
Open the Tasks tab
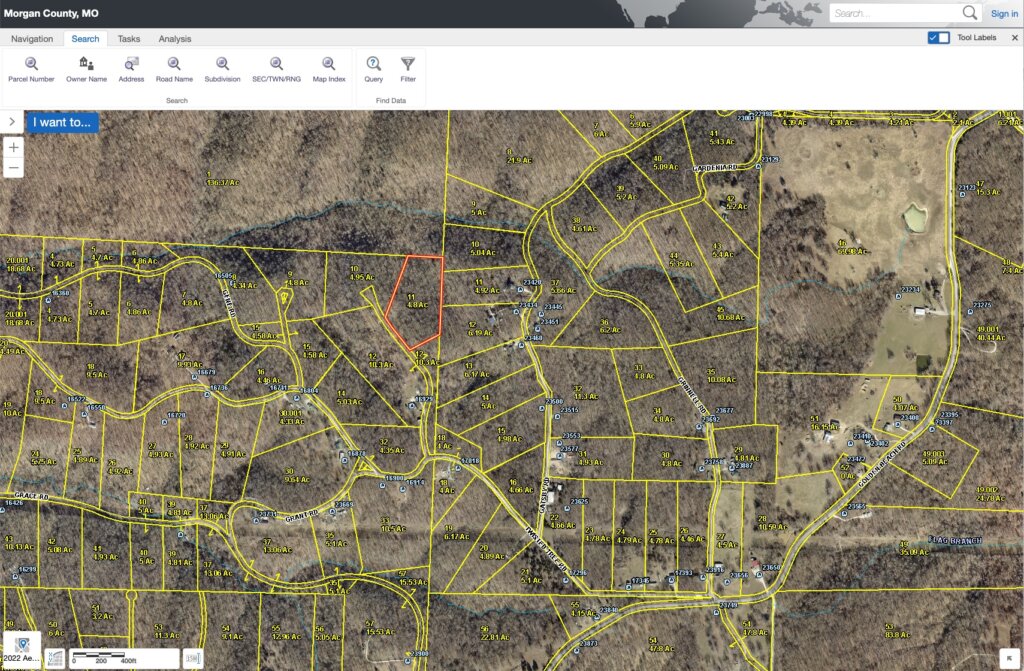click(x=129, y=38)
